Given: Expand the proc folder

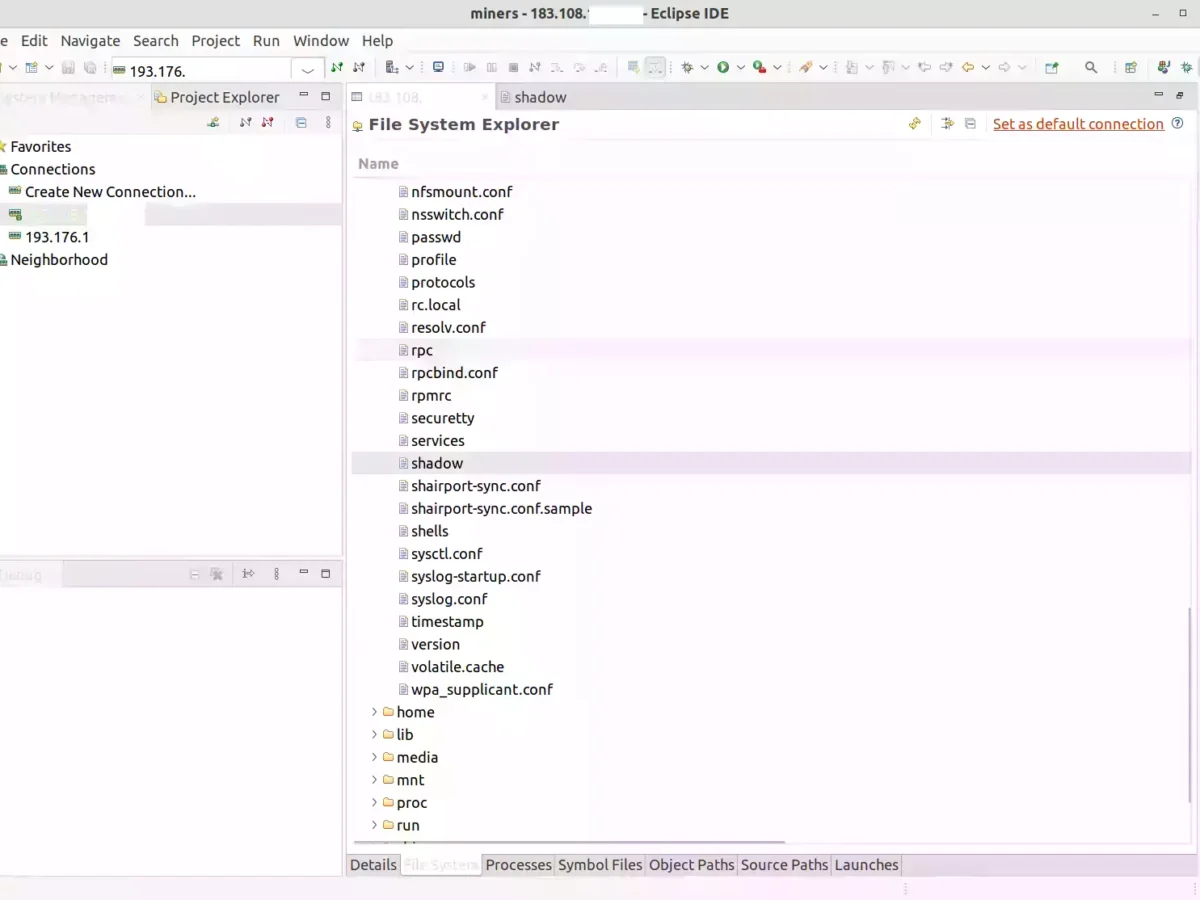Looking at the screenshot, I should point(375,803).
